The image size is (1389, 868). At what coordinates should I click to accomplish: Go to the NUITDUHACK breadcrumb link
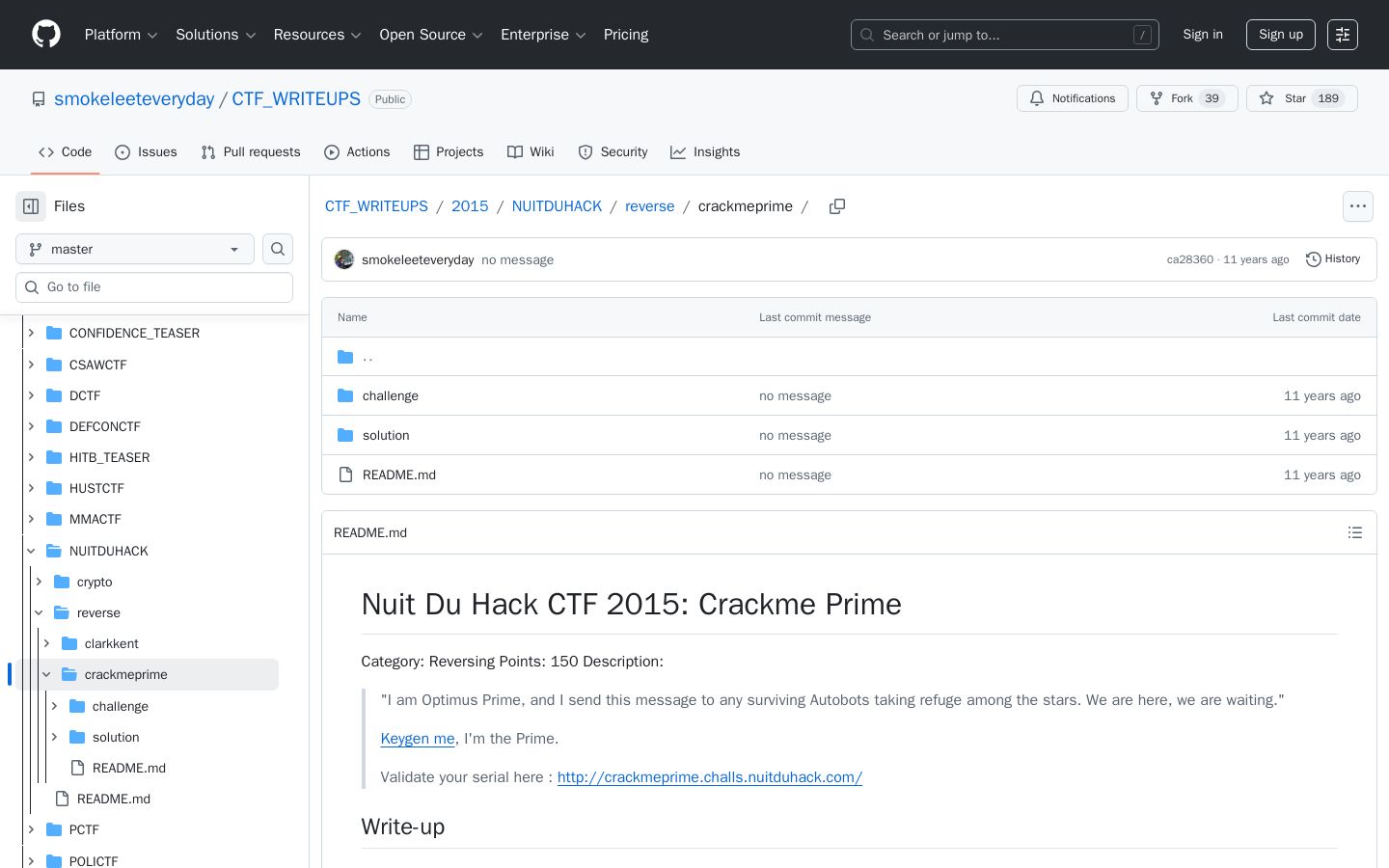point(557,206)
